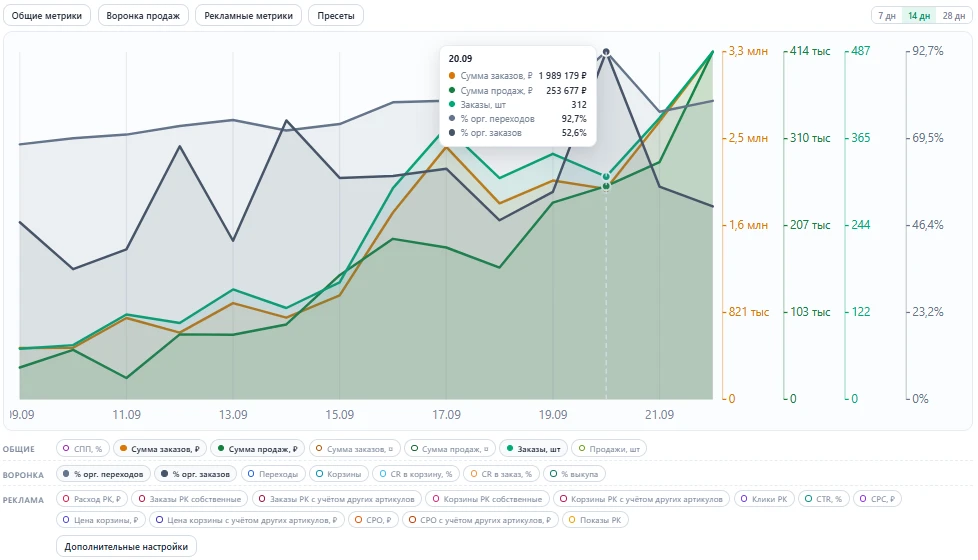Enable the СПП, % metric chip
This screenshot has width=978, height=560.
pos(82,448)
